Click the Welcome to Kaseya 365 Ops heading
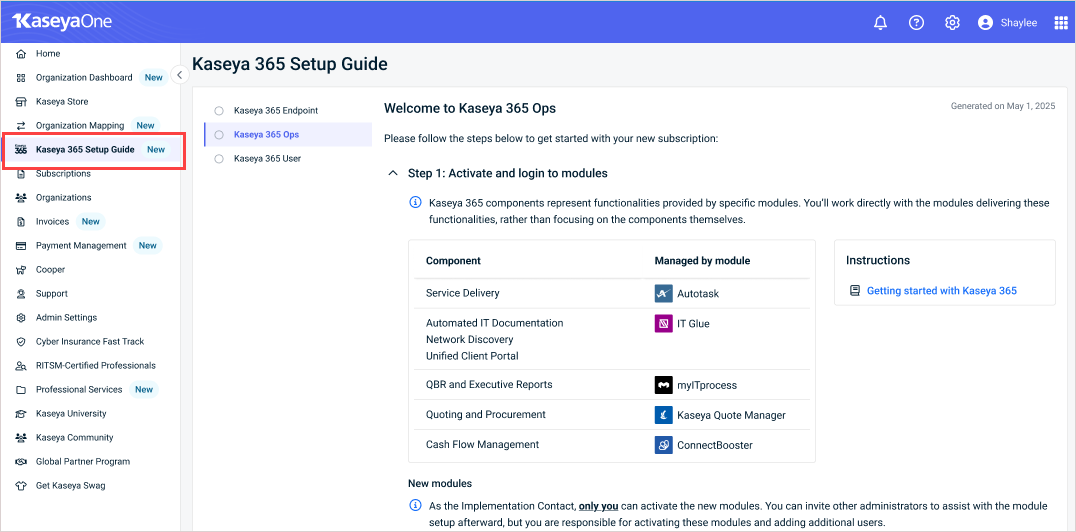This screenshot has width=1076, height=532. coord(470,108)
